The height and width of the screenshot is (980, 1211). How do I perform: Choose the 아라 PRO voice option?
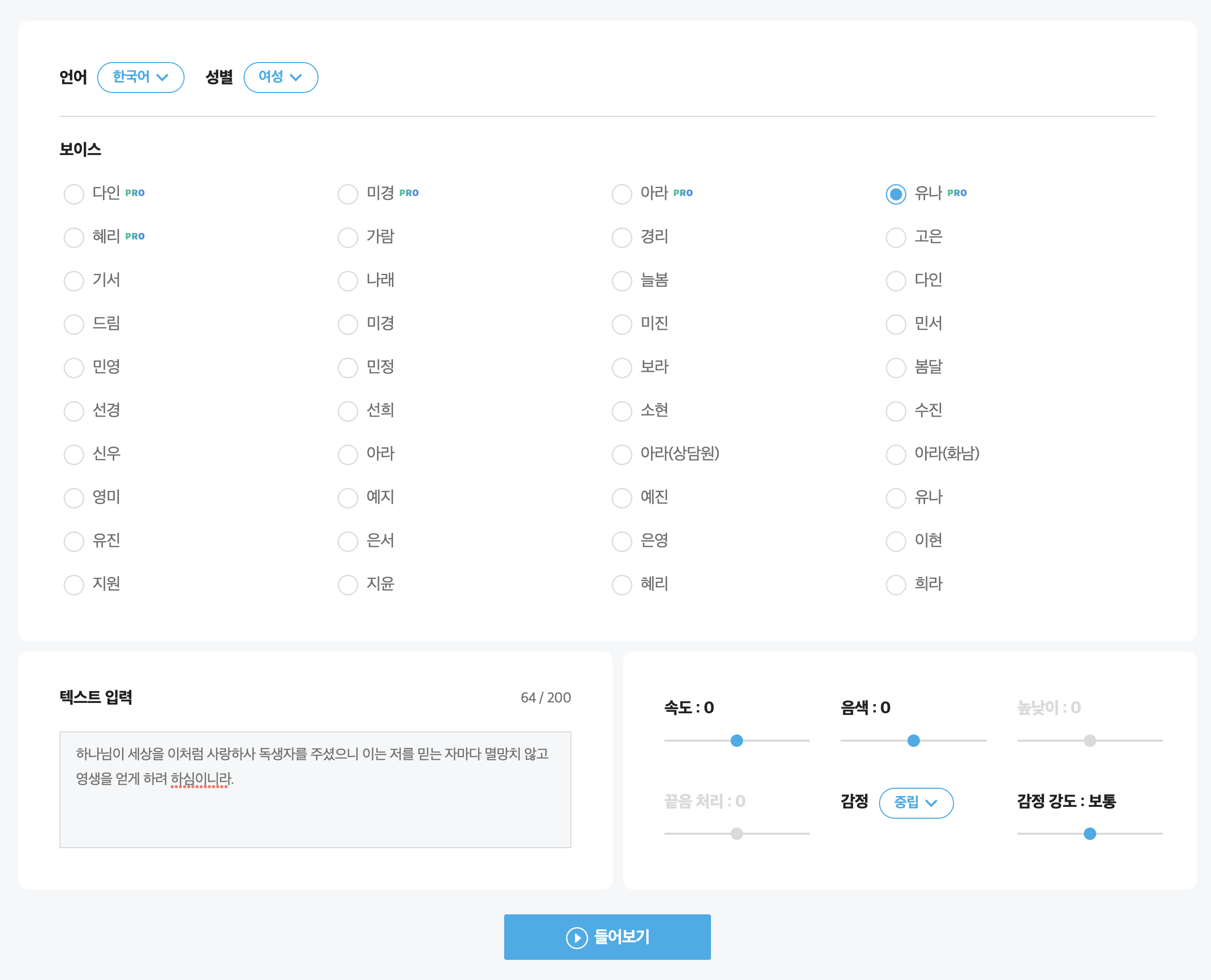tap(622, 194)
